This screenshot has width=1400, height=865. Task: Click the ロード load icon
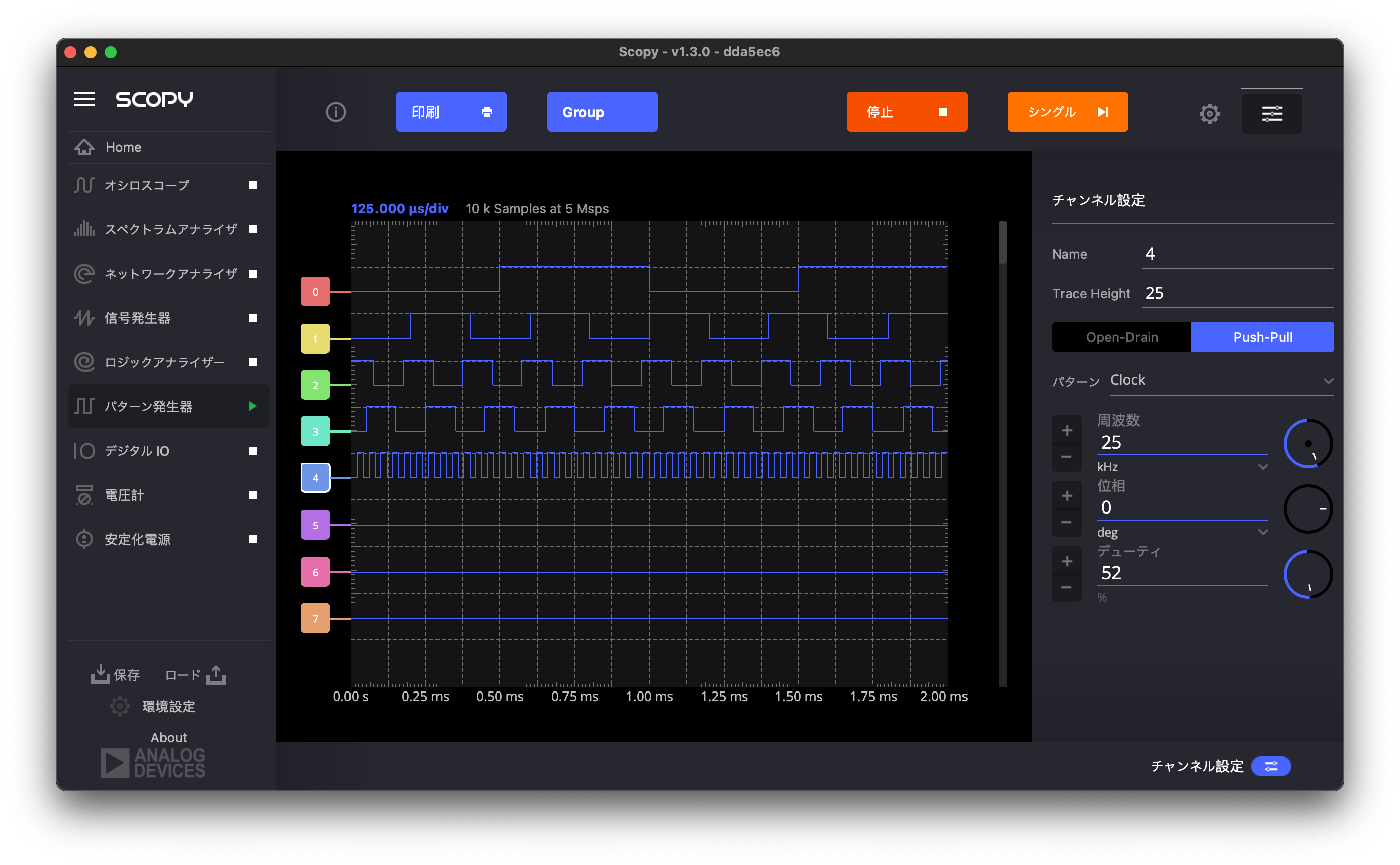point(216,674)
